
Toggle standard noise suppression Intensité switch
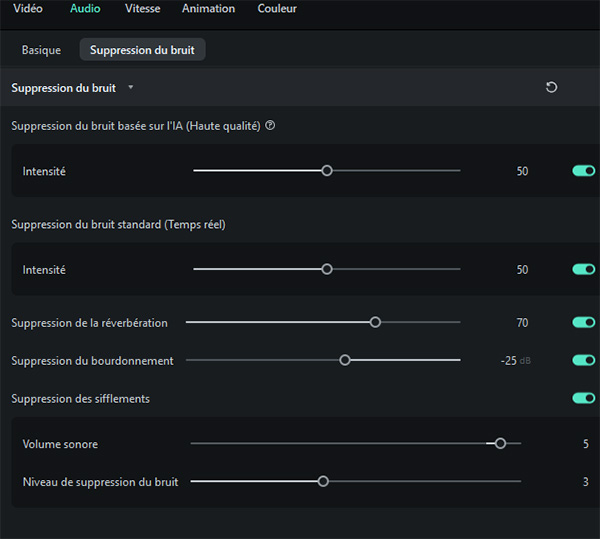pos(583,269)
